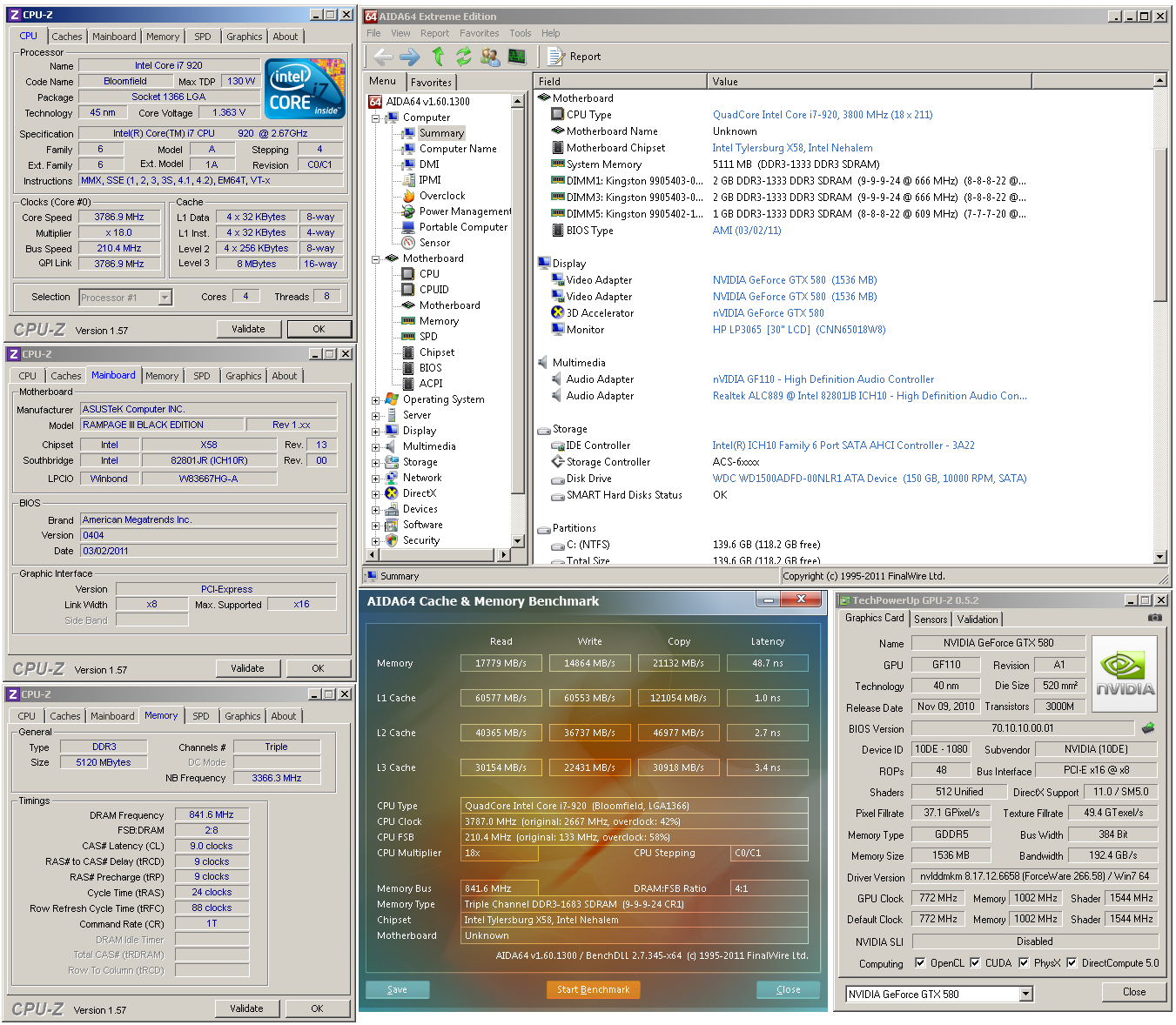The width and height of the screenshot is (1176, 1025).
Task: Select the Portable Computer icon in the tree
Action: pos(408,227)
